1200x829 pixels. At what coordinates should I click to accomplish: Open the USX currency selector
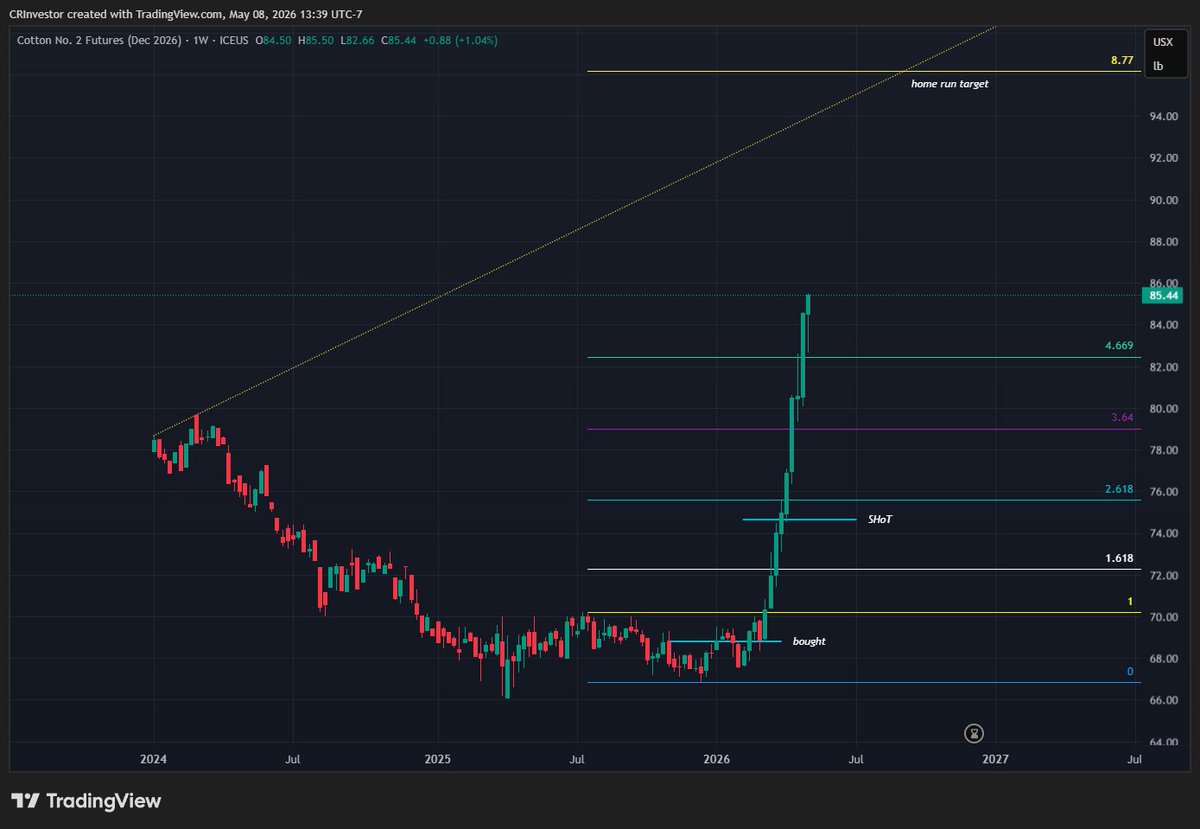point(1162,42)
